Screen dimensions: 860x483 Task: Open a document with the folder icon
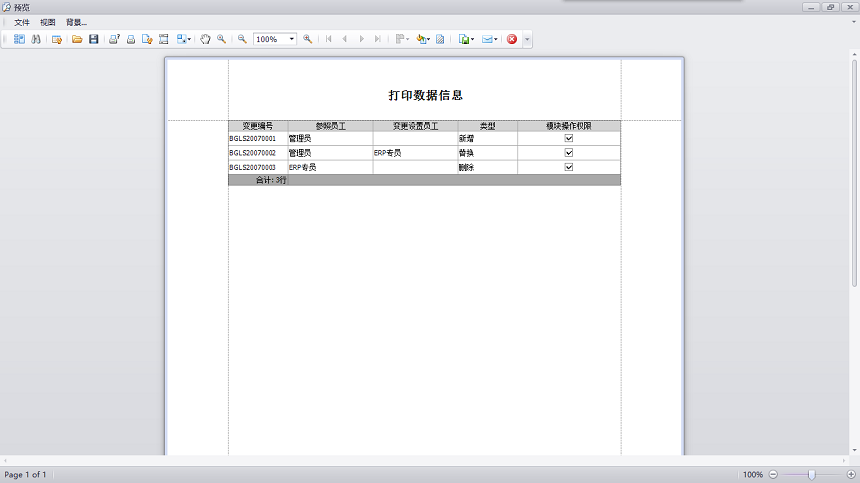tap(77, 39)
